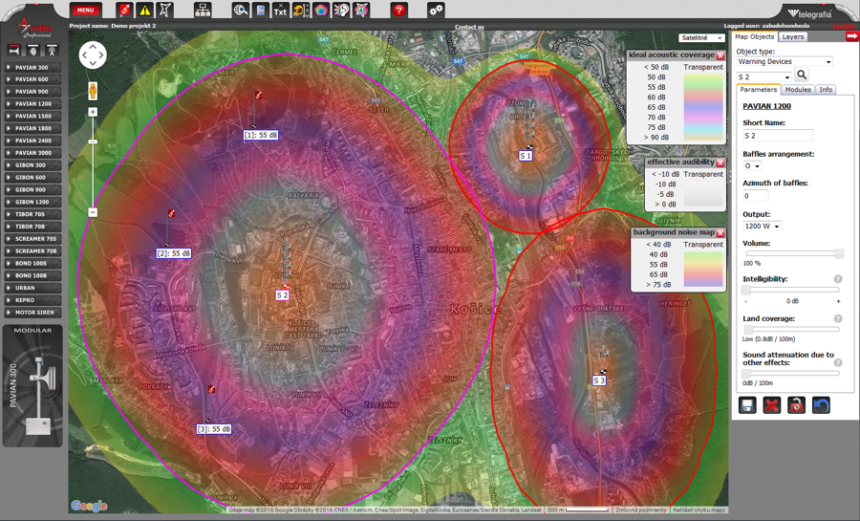Viewport: 860px width, 521px height.
Task: Collapse side panel with red arrow button
Action: click(x=852, y=36)
